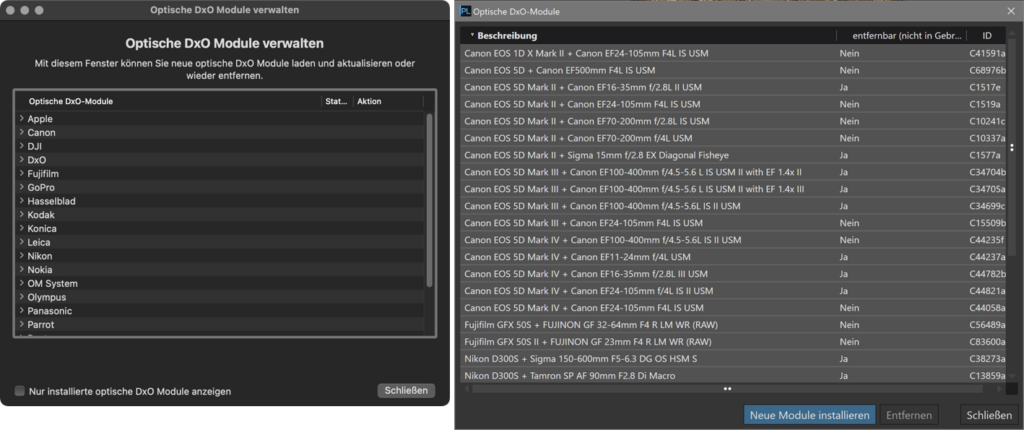Expand the Nikon module group
The width and height of the screenshot is (1024, 430).
22,256
